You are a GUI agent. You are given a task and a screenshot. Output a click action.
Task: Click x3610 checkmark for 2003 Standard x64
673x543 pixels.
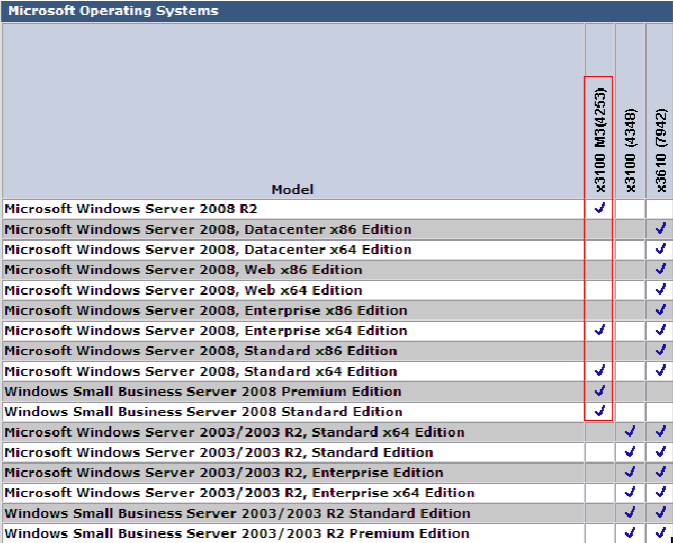click(x=661, y=431)
